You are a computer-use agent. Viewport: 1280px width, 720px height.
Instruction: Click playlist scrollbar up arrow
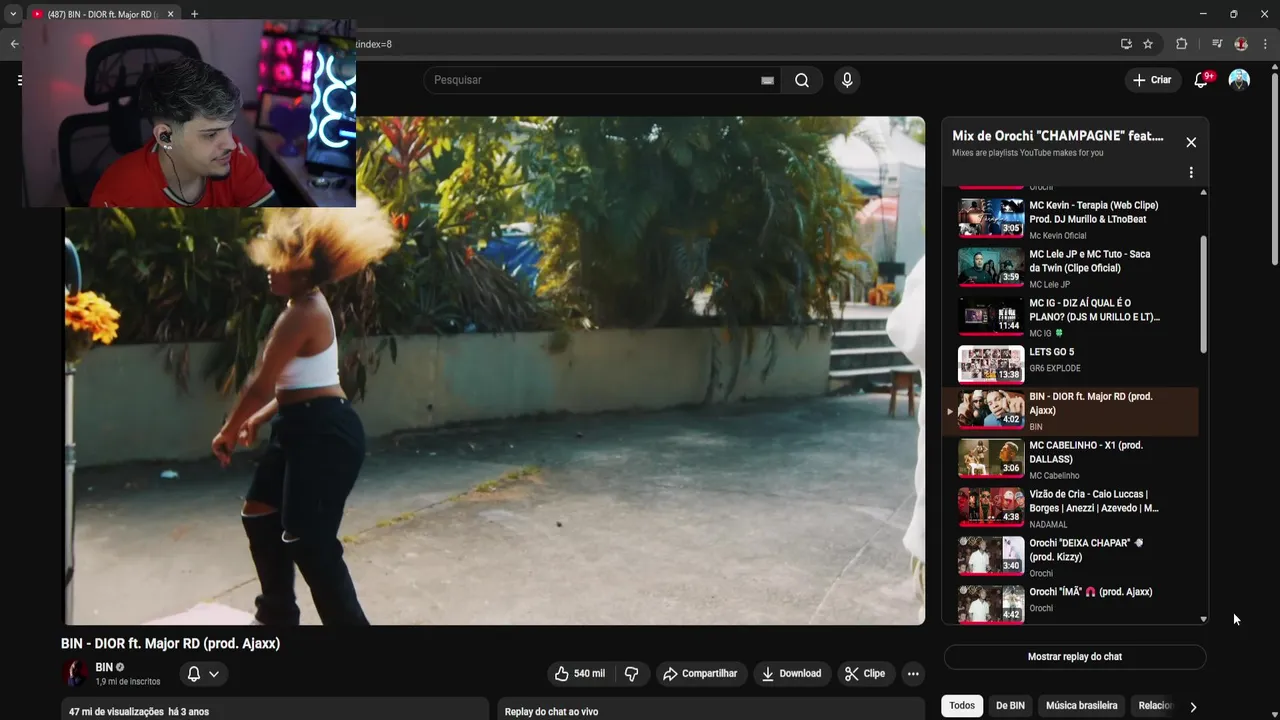coord(1203,191)
